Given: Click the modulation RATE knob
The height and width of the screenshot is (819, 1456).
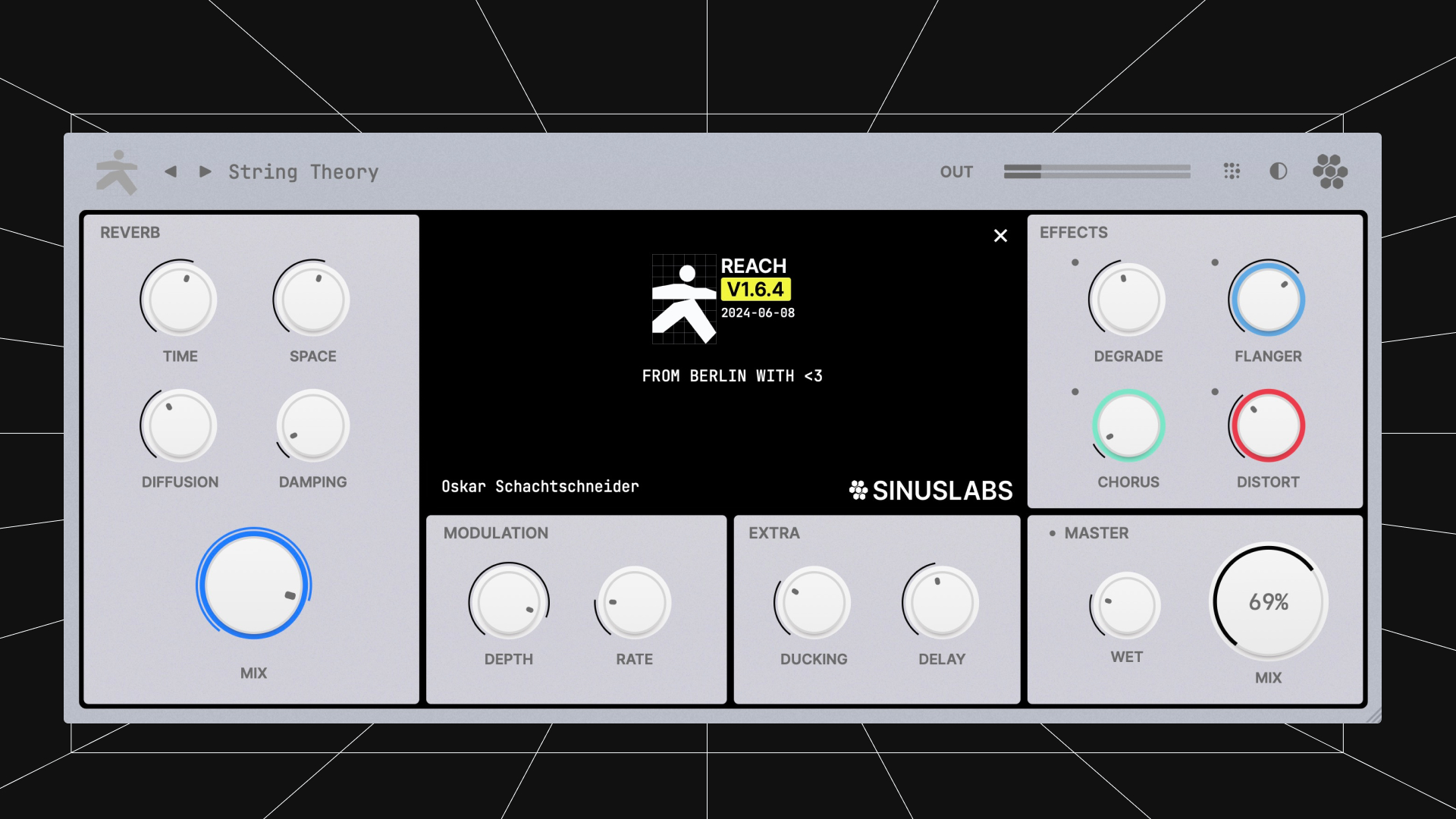Looking at the screenshot, I should point(634,602).
